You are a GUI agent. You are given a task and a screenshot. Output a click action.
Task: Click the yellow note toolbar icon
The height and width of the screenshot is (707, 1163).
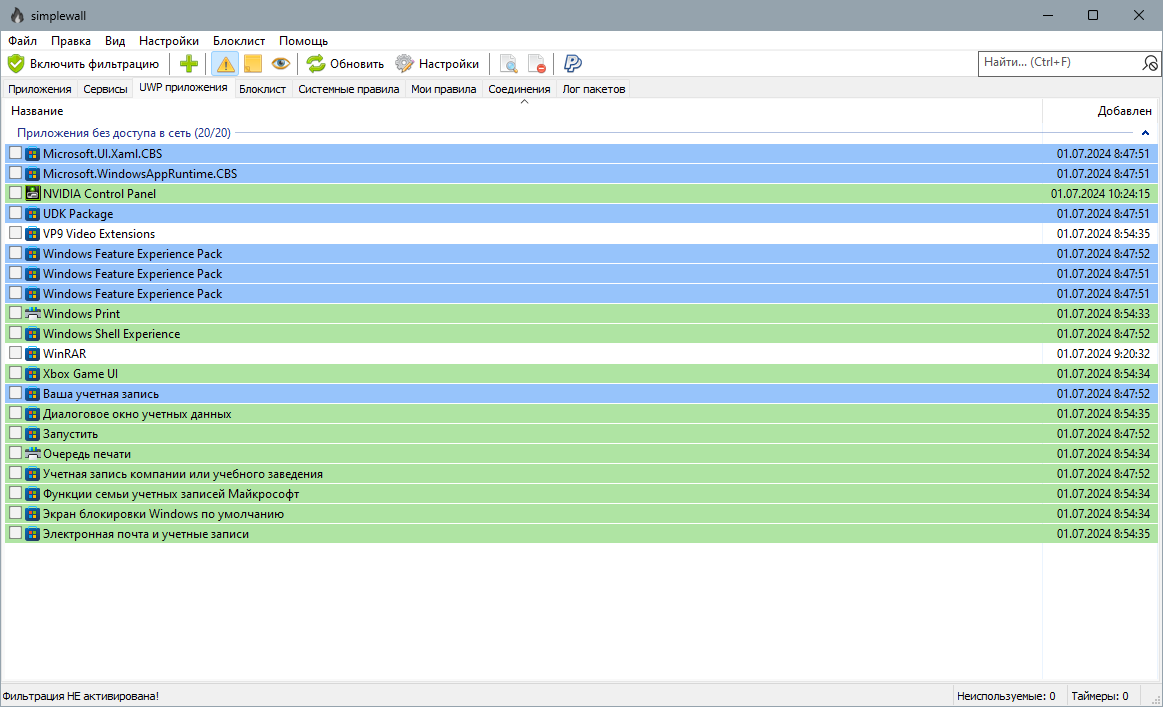click(253, 64)
